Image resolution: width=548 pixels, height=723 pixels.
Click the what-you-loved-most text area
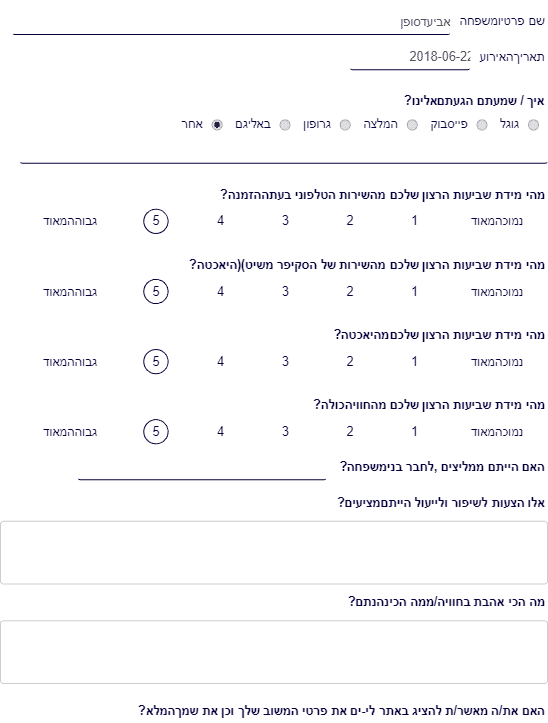(274, 652)
